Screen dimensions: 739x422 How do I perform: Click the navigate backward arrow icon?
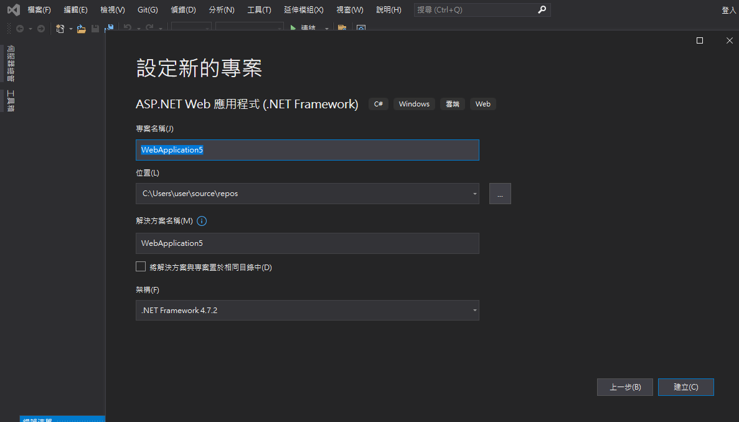click(20, 29)
